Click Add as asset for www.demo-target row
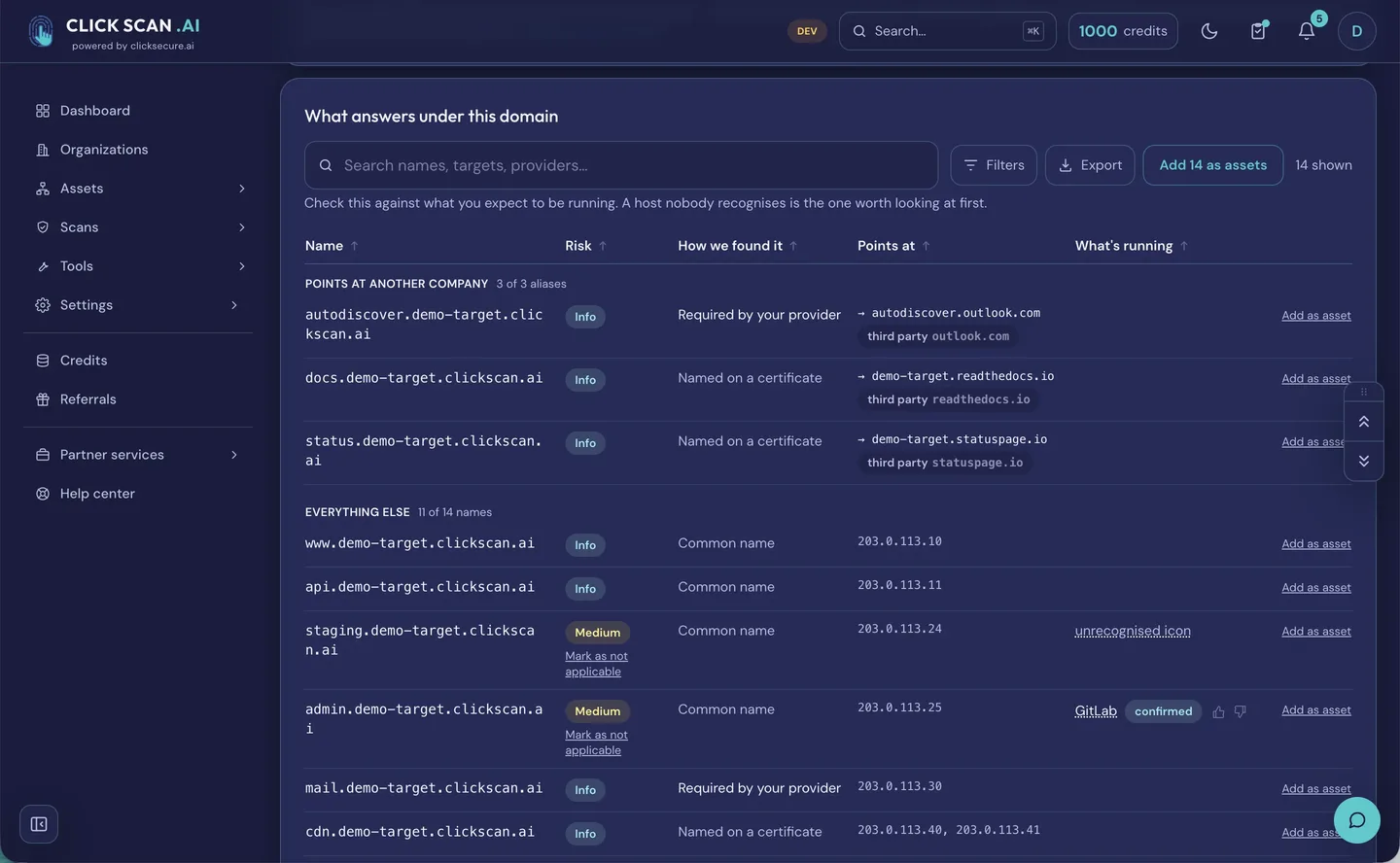The image size is (1400, 863). click(1316, 544)
